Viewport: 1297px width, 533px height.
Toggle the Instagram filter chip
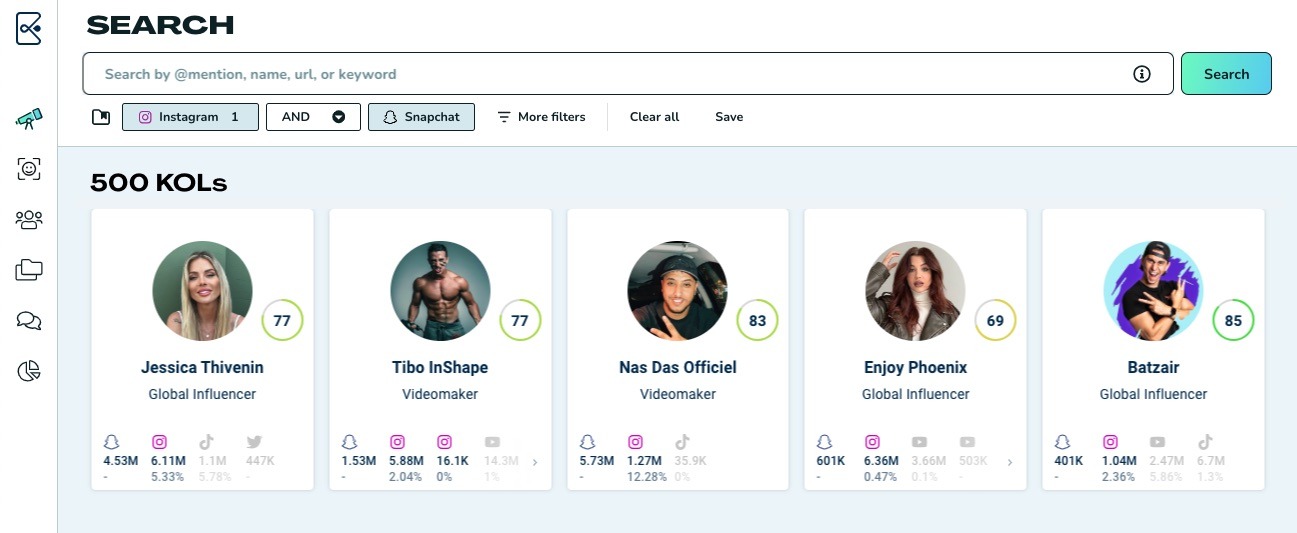coord(190,117)
